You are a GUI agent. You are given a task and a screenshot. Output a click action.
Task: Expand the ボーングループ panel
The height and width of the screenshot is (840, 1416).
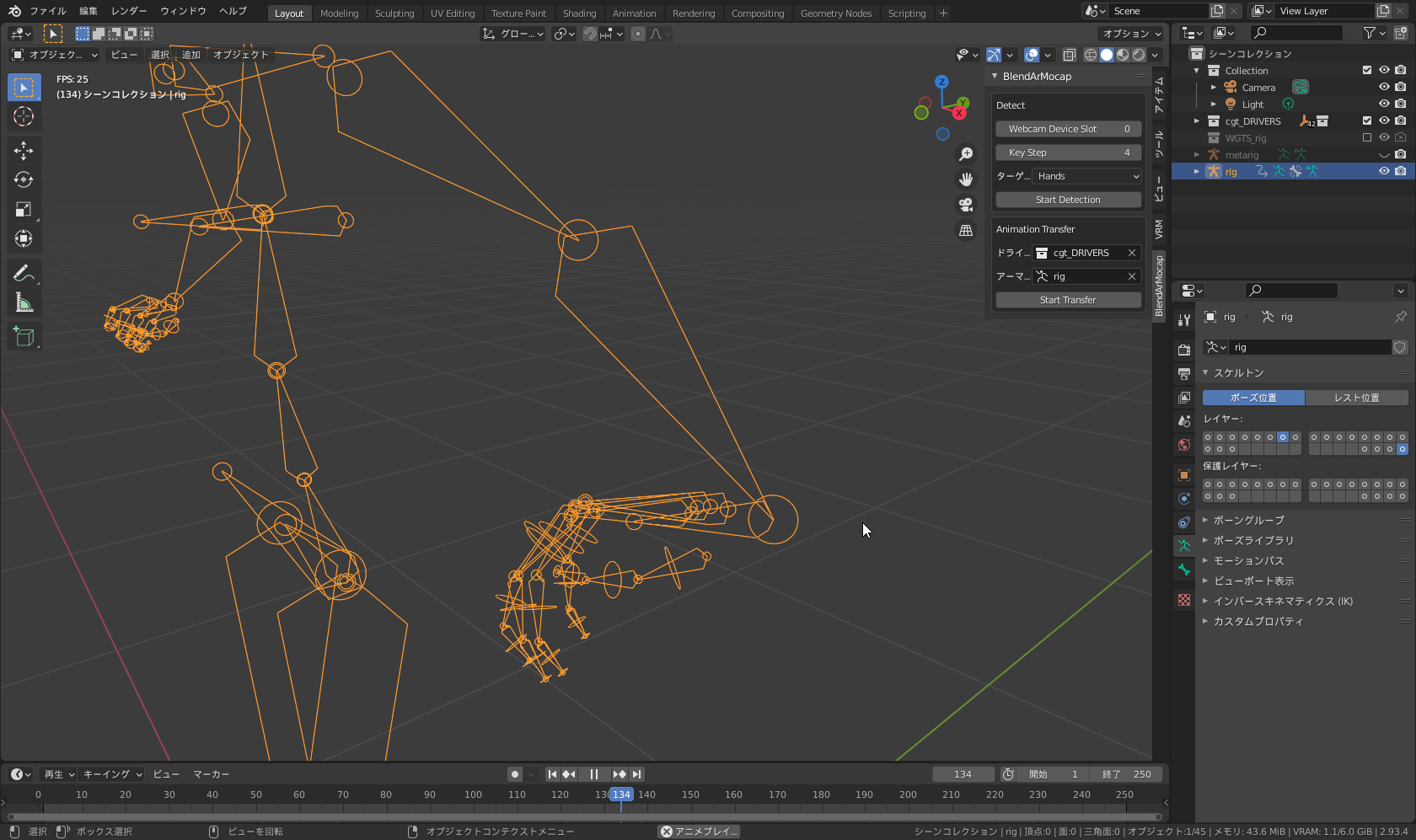tap(1248, 520)
